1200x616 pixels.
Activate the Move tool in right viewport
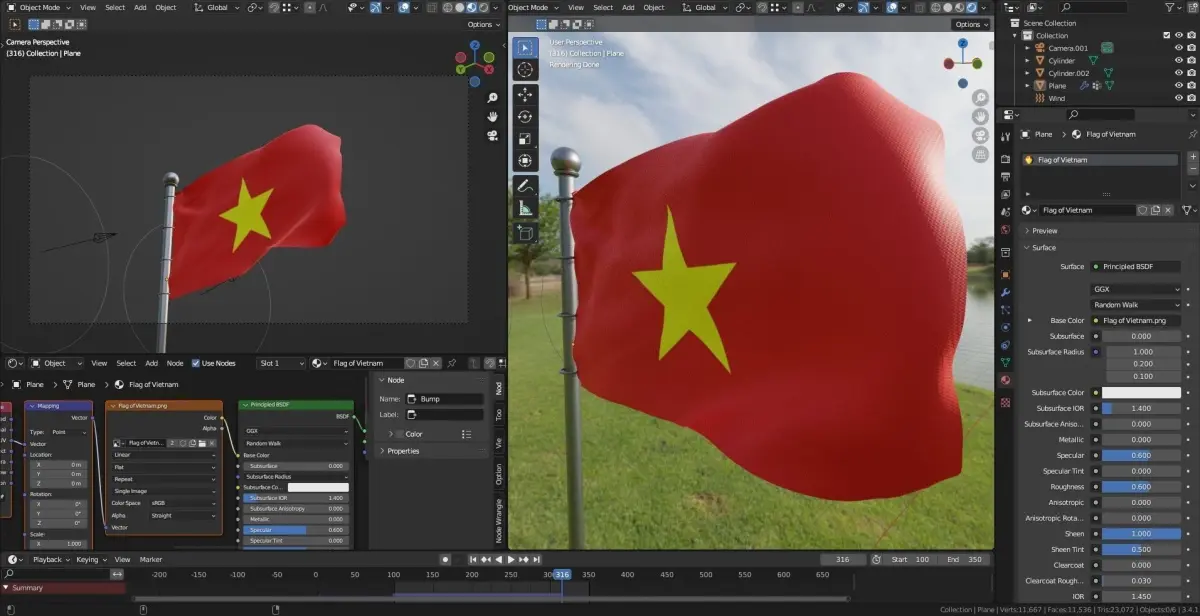pos(525,95)
